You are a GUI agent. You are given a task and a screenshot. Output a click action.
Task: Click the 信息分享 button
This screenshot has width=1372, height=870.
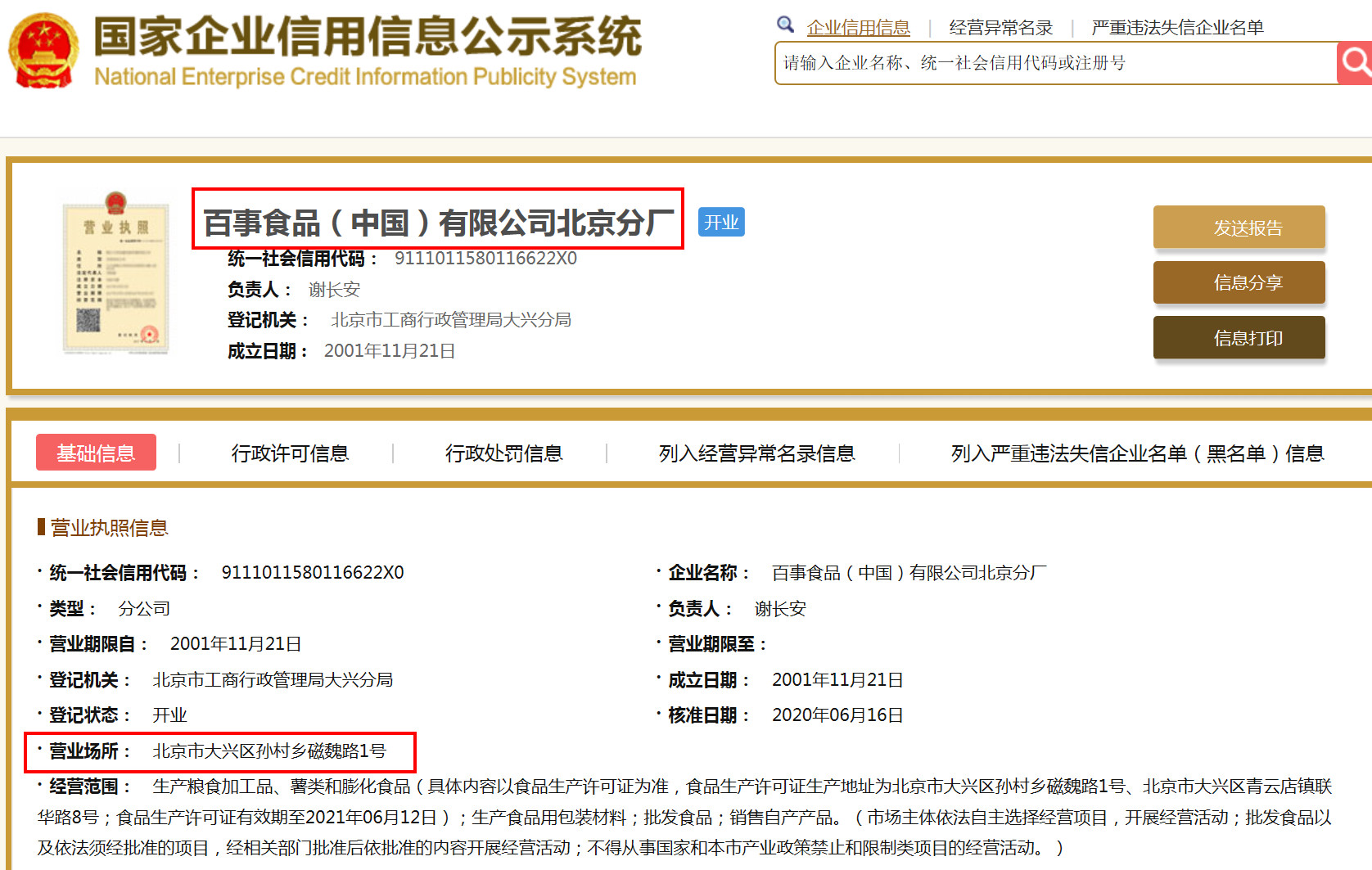point(1239,282)
